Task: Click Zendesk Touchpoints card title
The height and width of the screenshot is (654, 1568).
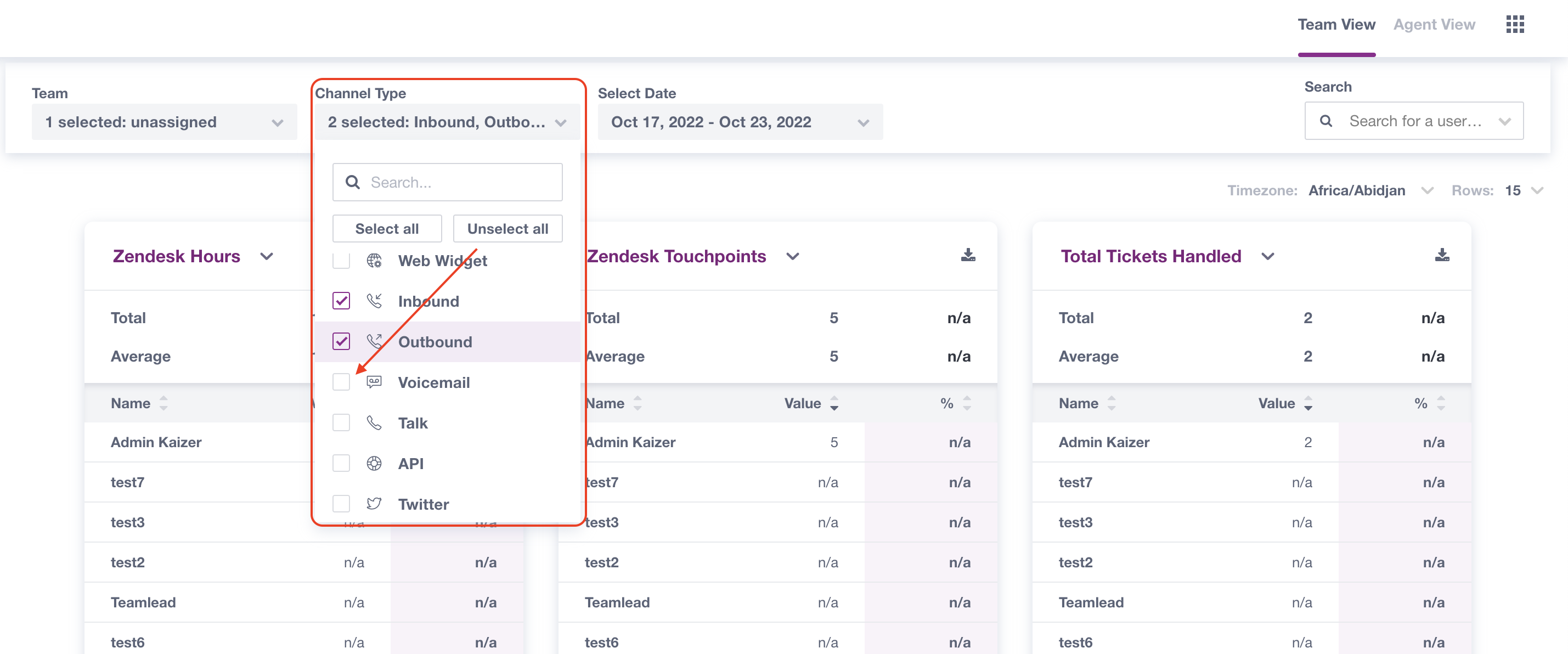Action: pos(676,256)
